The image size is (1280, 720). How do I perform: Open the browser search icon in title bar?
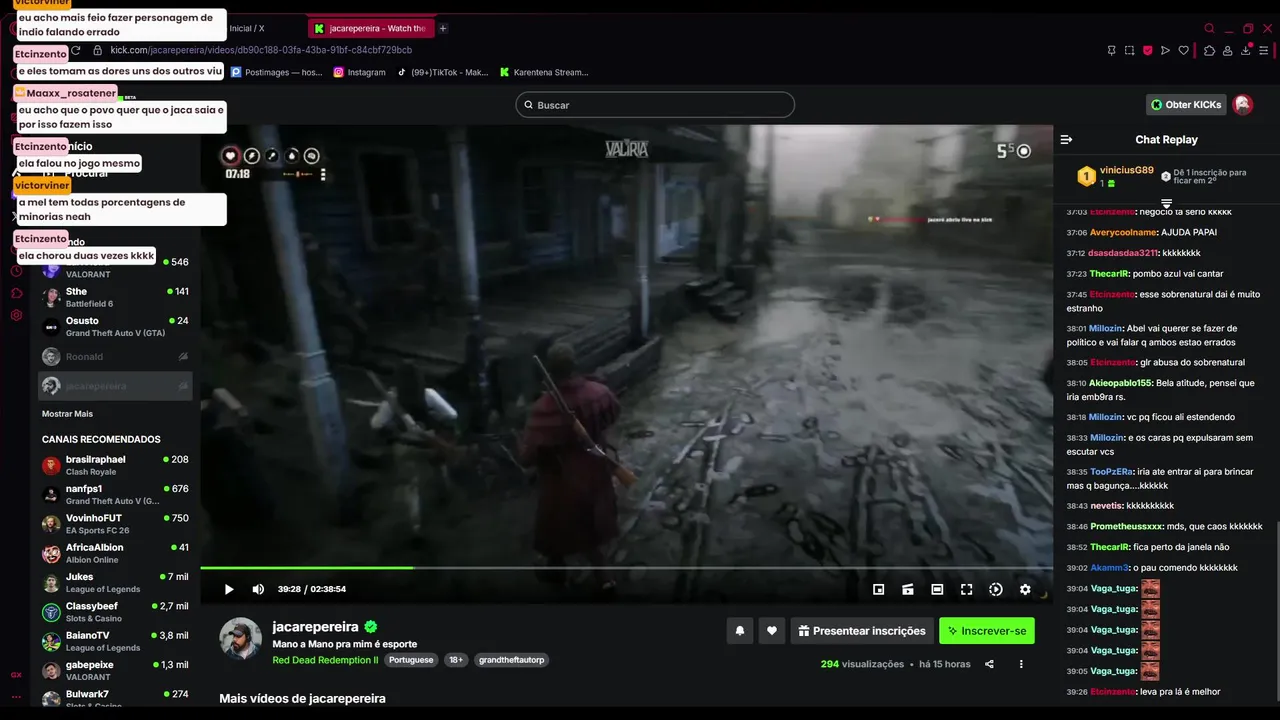(x=1209, y=28)
